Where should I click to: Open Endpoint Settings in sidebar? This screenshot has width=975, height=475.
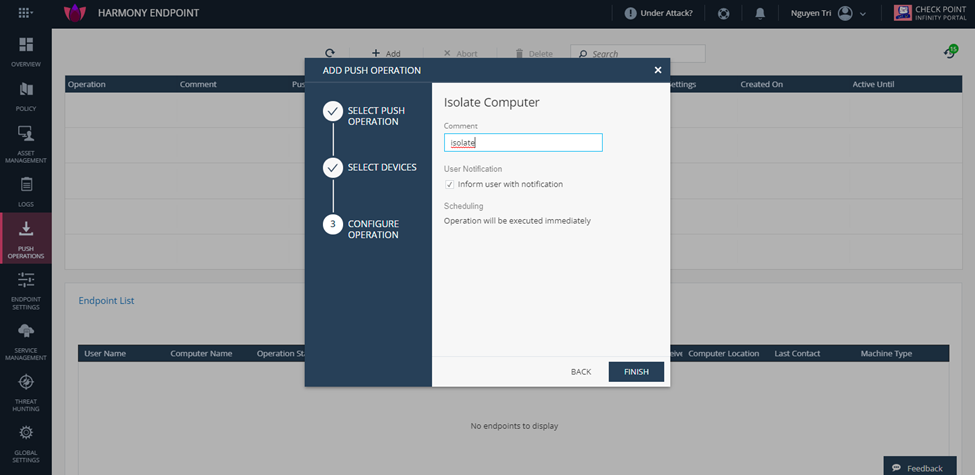25,290
